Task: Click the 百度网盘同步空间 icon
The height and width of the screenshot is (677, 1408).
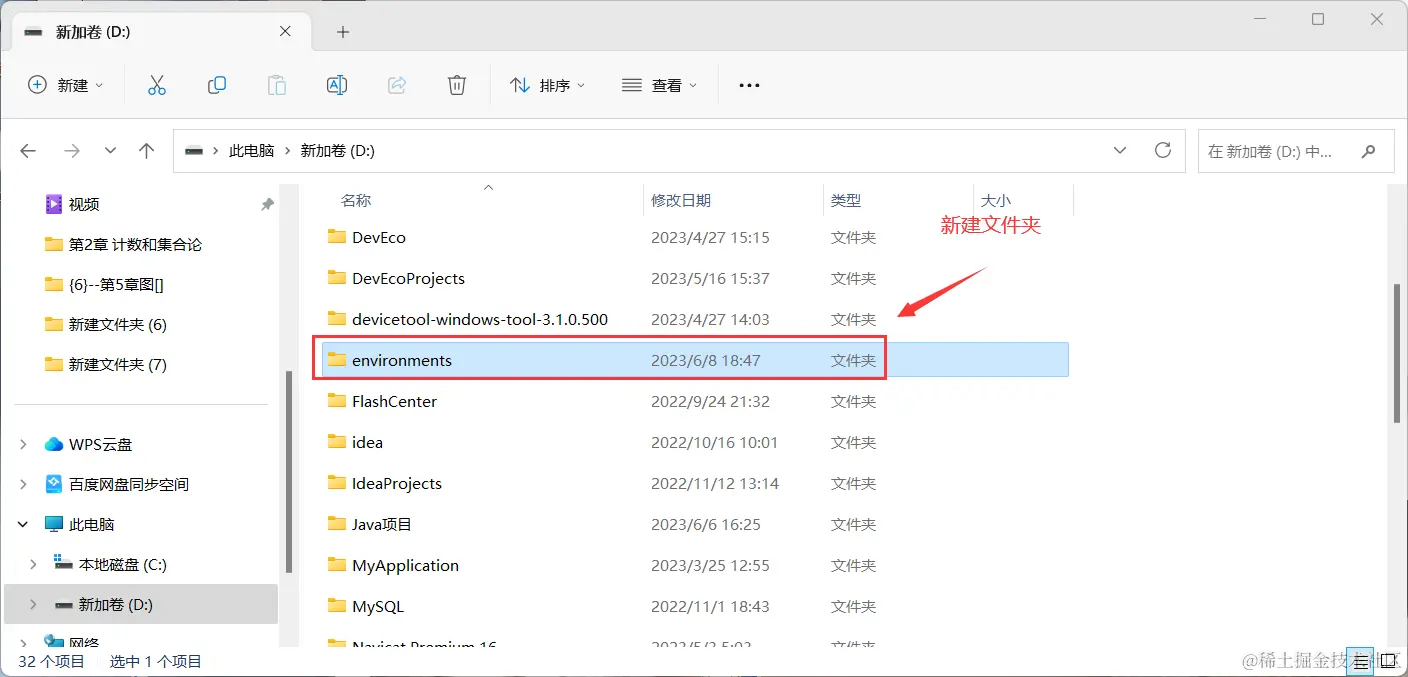Action: click(x=54, y=484)
